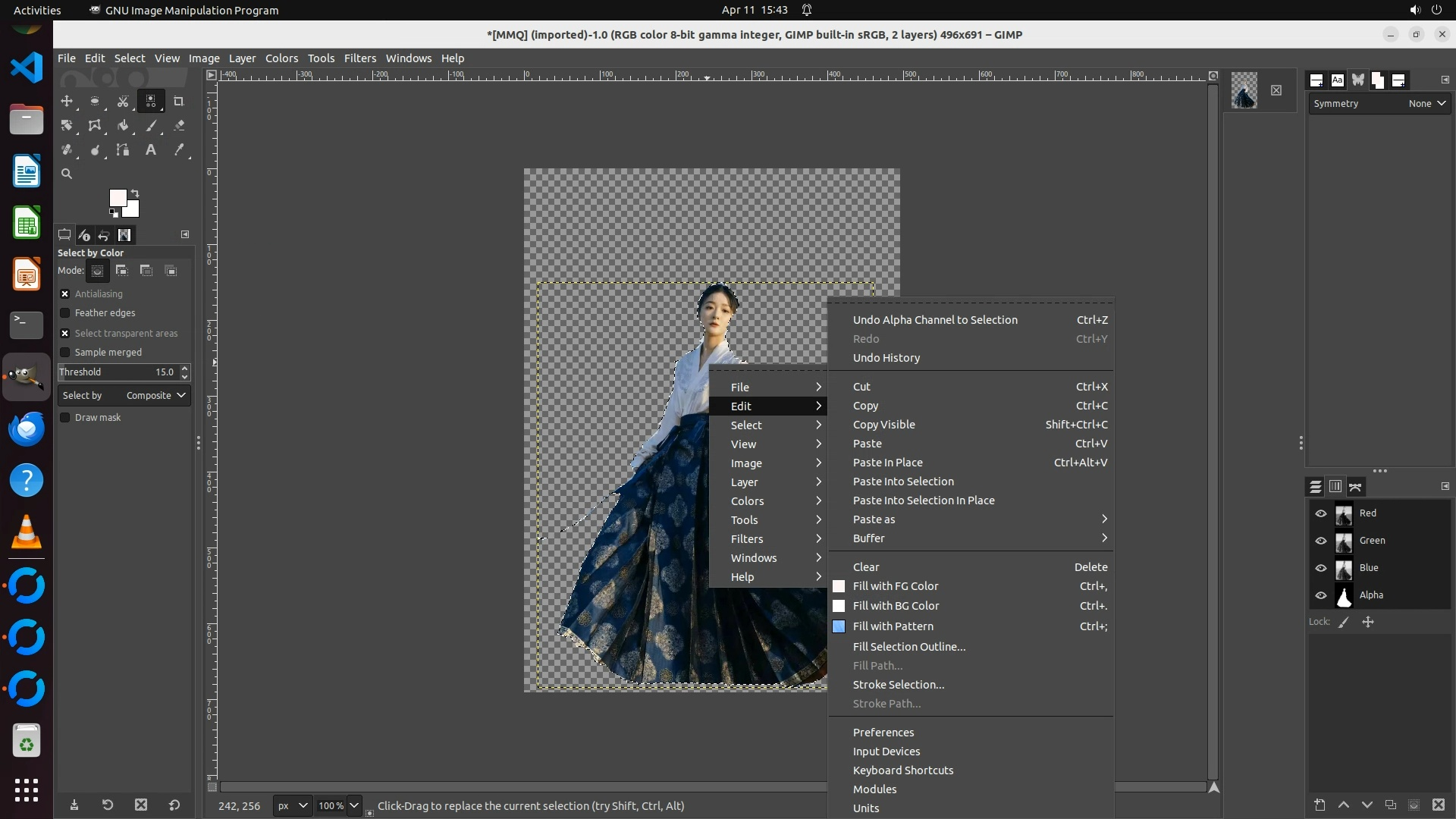Image resolution: width=1456 pixels, height=819 pixels.
Task: Enable the Feather edges checkbox
Action: pos(65,313)
